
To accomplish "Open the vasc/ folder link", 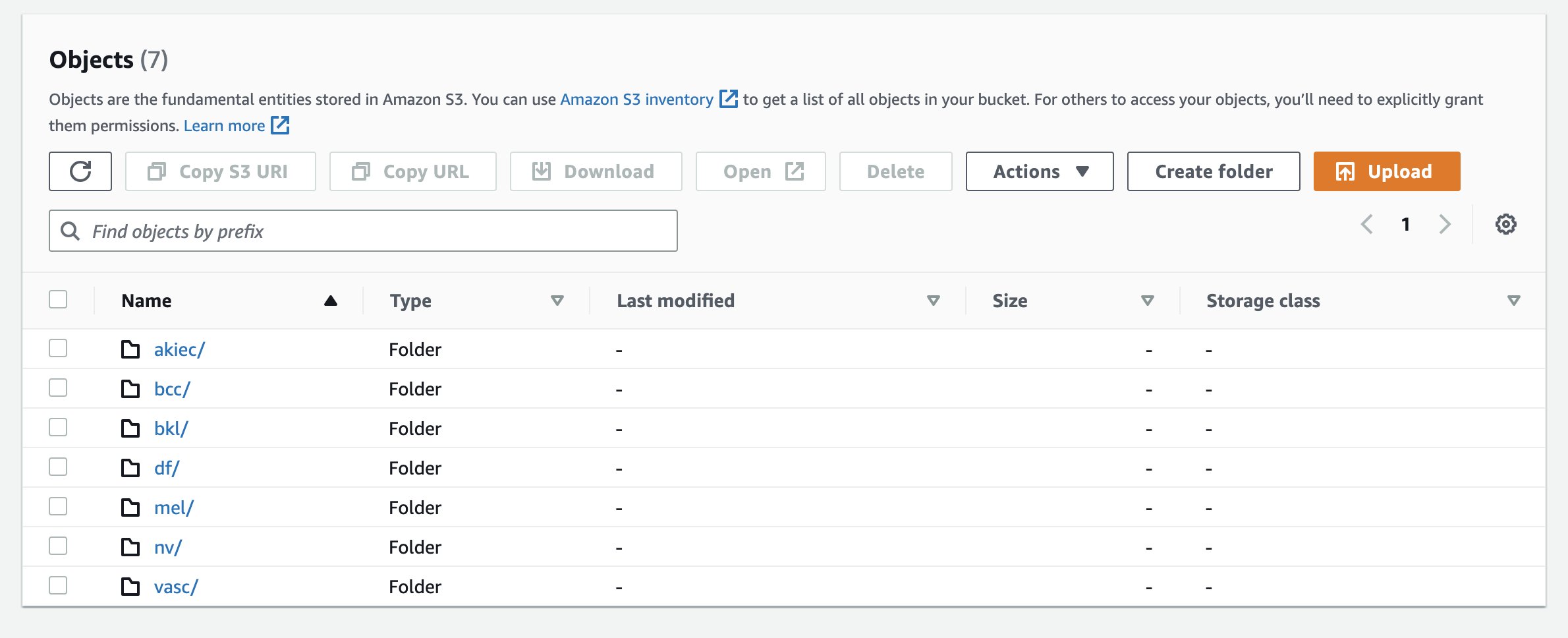I will 176,587.
